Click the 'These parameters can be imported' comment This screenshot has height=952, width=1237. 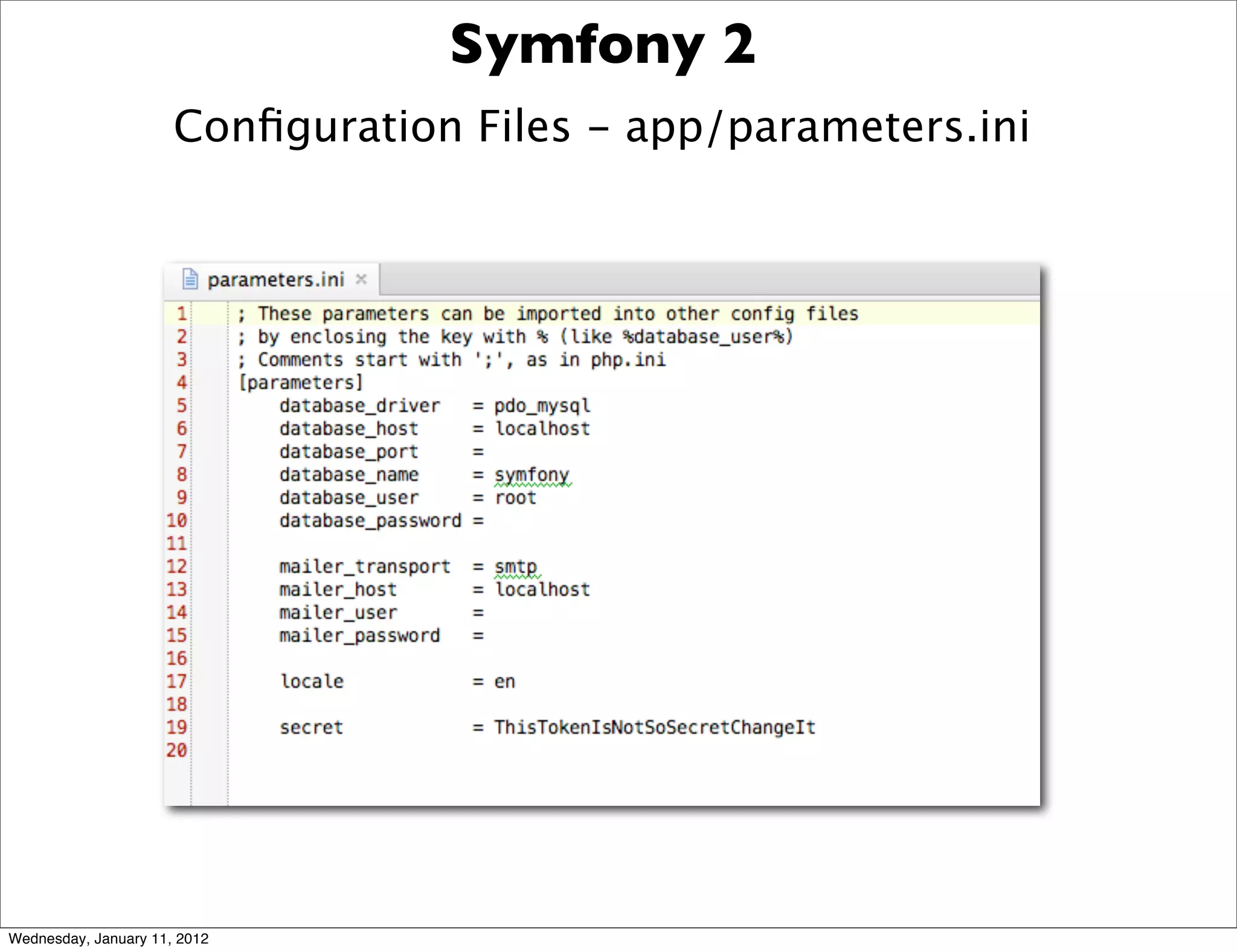[x=548, y=314]
